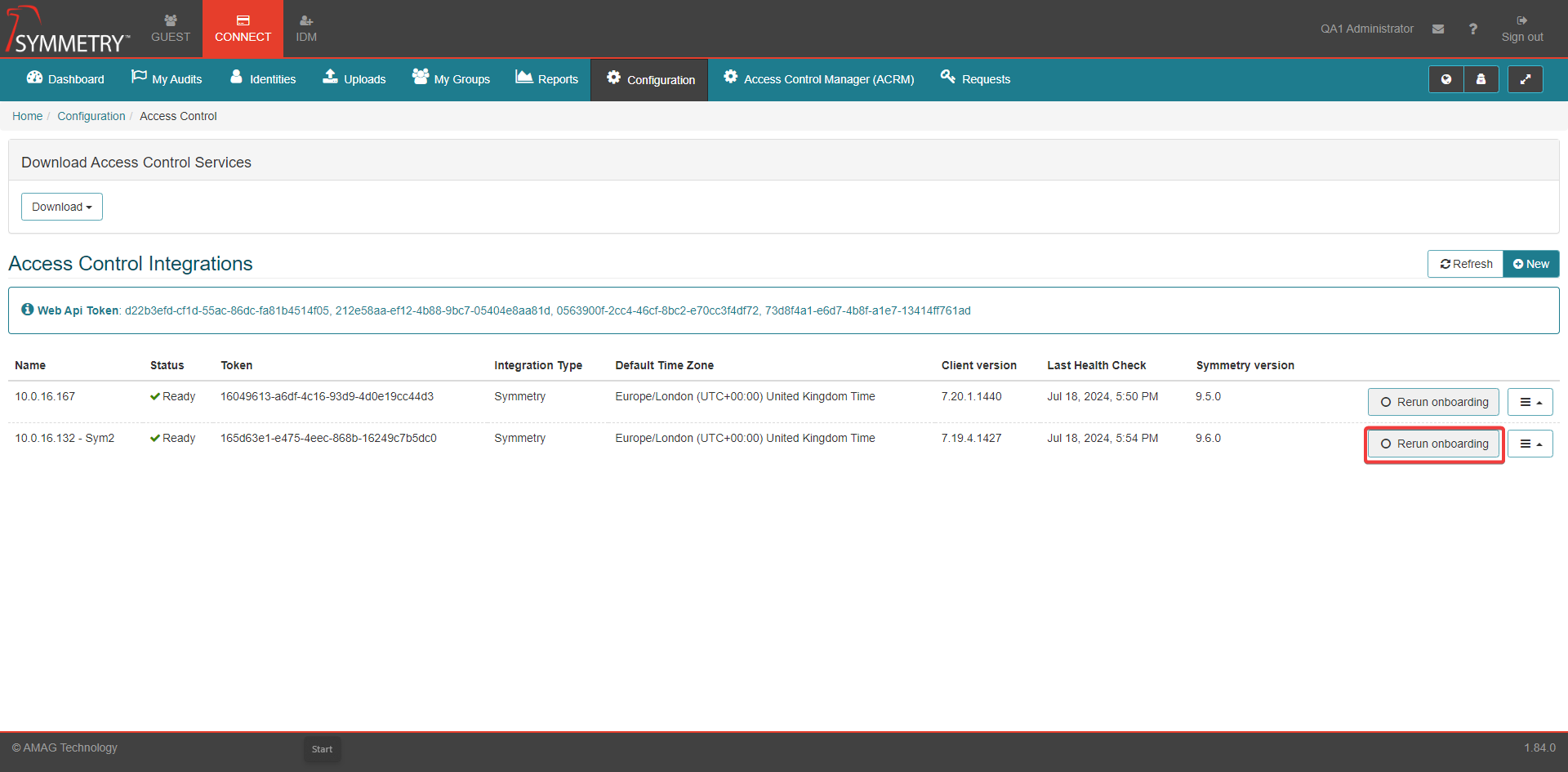The width and height of the screenshot is (1568, 772).
Task: Click the lock icon button
Action: click(1481, 79)
